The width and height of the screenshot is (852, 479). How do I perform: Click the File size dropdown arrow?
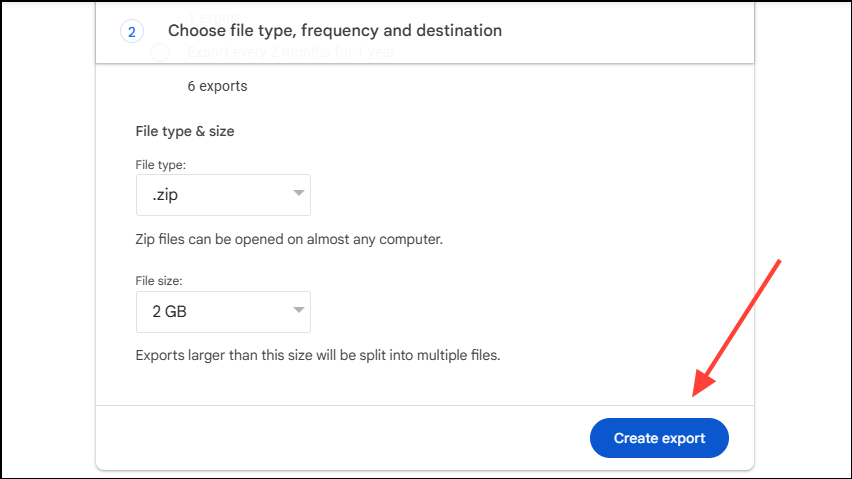[298, 311]
